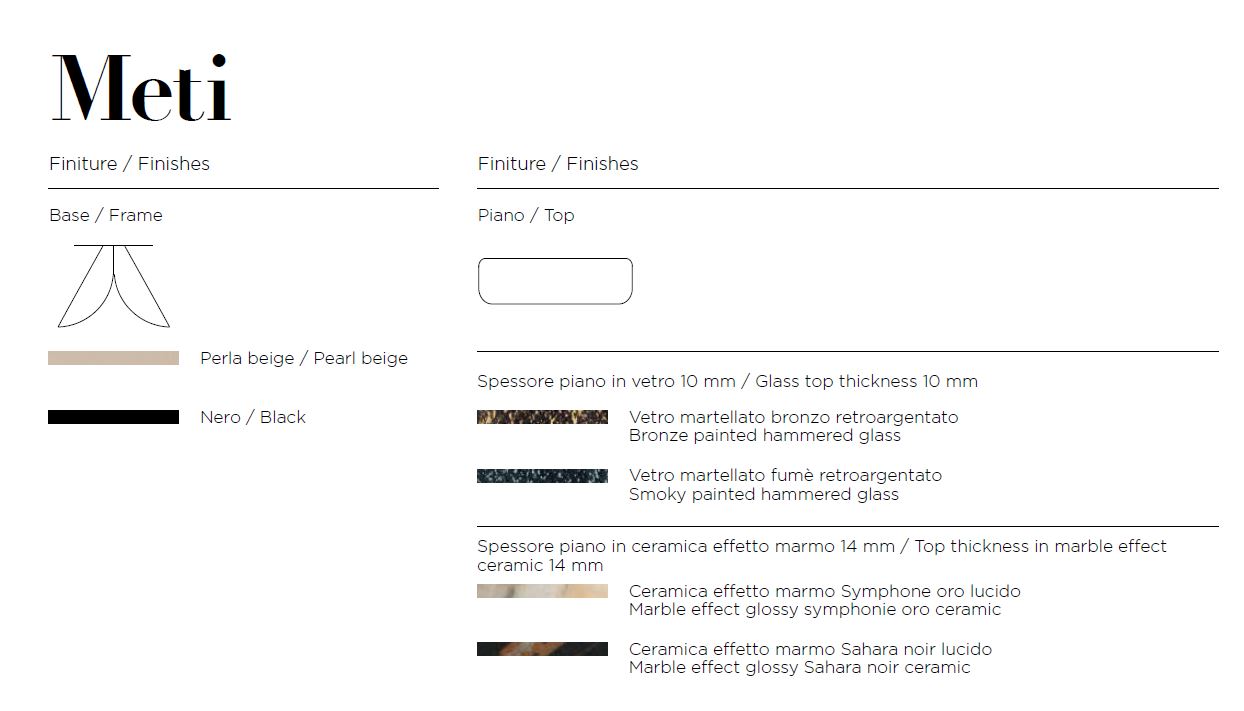This screenshot has width=1244, height=711.
Task: Choose the bronze hammered glass swatch
Action: point(542,417)
